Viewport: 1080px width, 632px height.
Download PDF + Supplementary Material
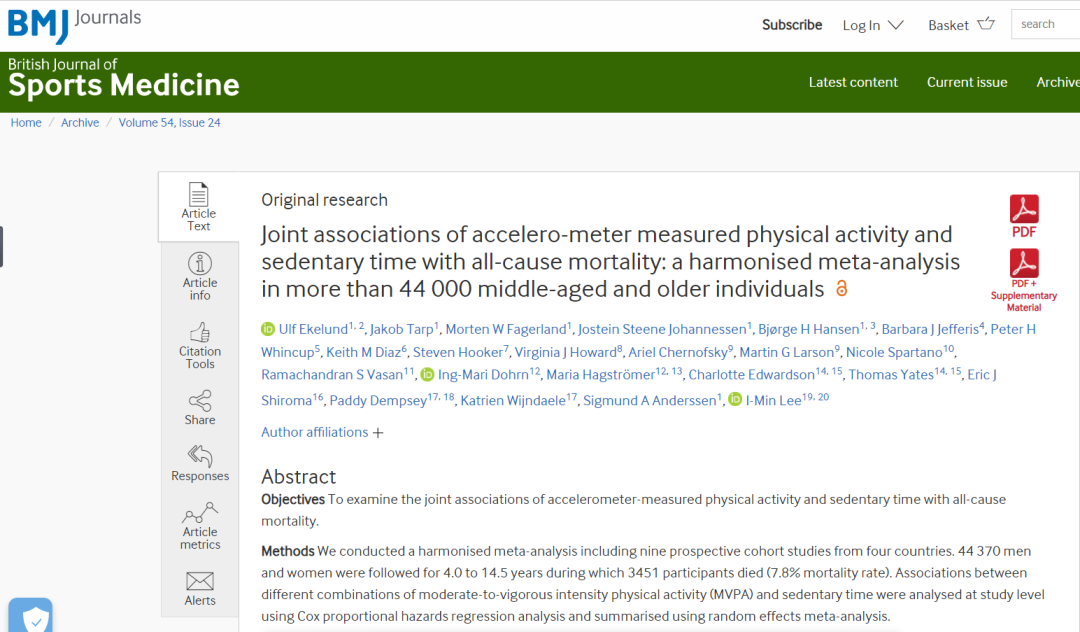tap(1024, 264)
